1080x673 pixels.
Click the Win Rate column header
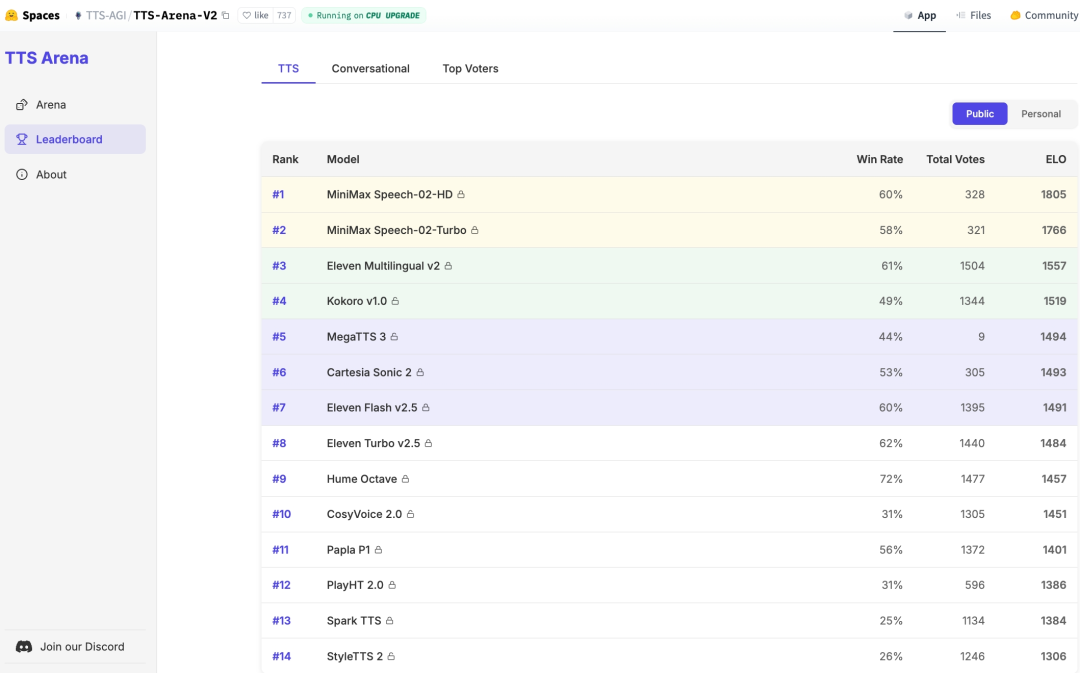click(880, 159)
